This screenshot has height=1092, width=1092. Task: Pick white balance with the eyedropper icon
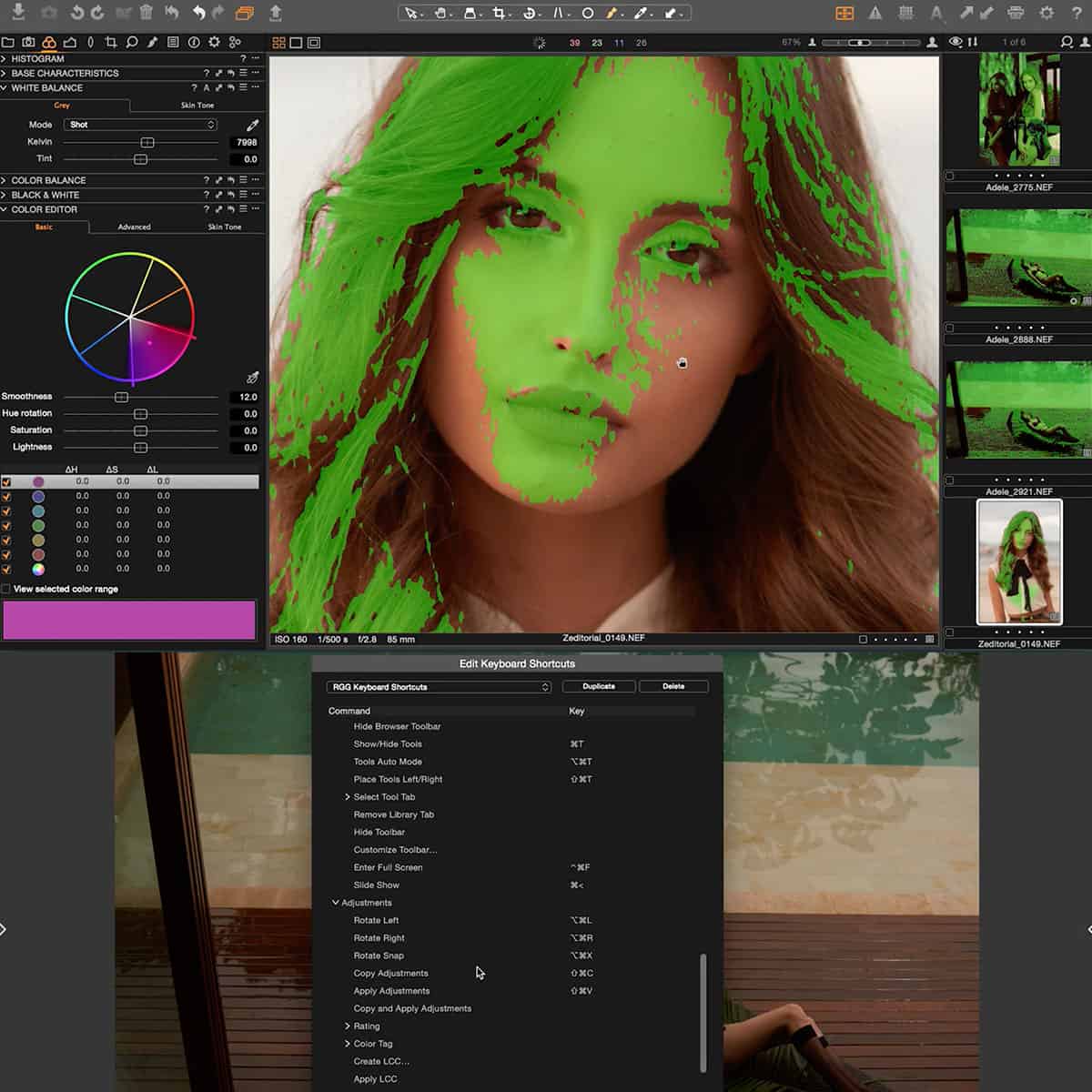[253, 125]
